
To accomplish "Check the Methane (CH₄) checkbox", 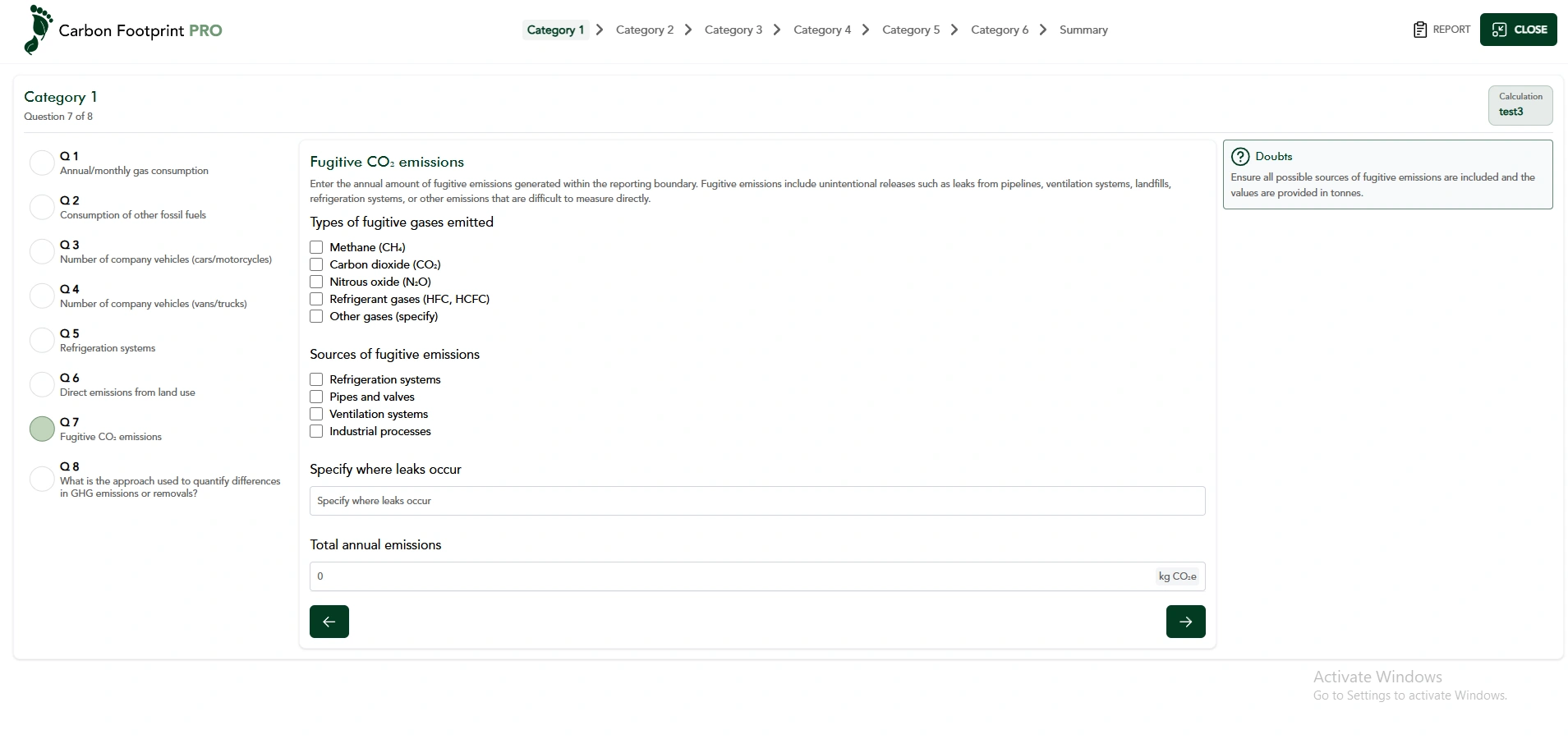I will pos(316,247).
